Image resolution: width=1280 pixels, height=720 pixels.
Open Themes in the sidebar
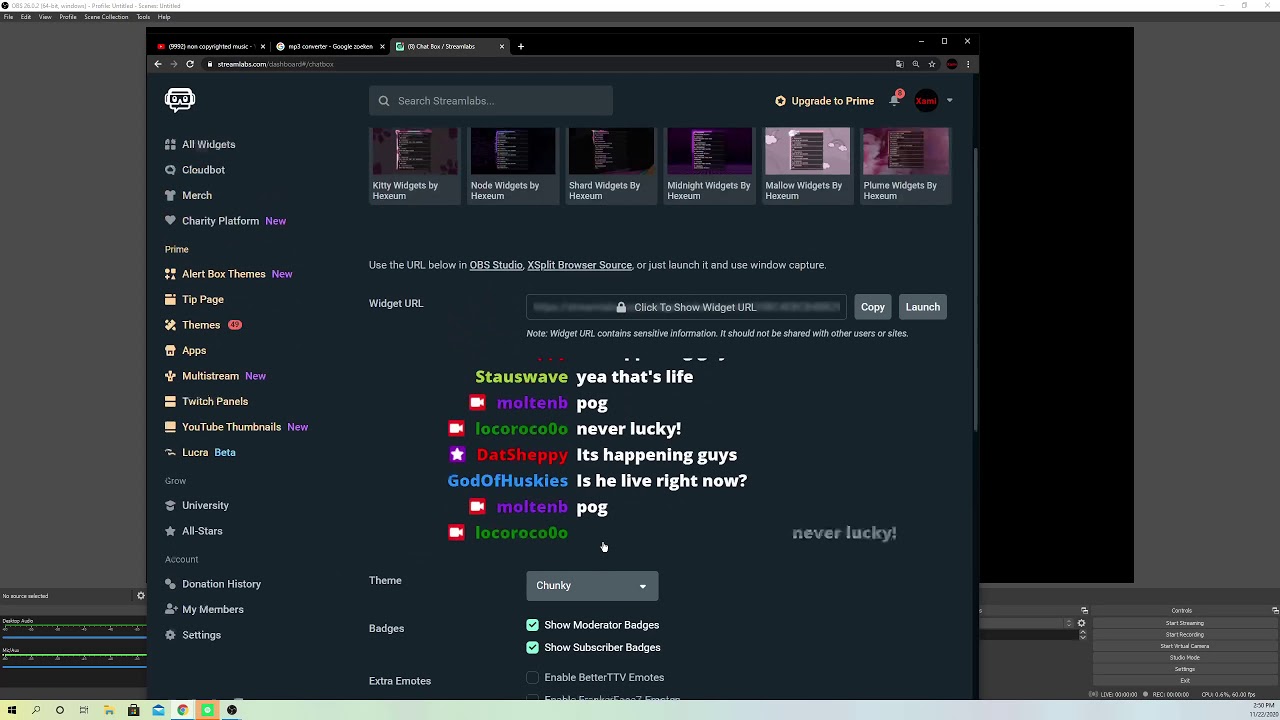click(x=202, y=325)
